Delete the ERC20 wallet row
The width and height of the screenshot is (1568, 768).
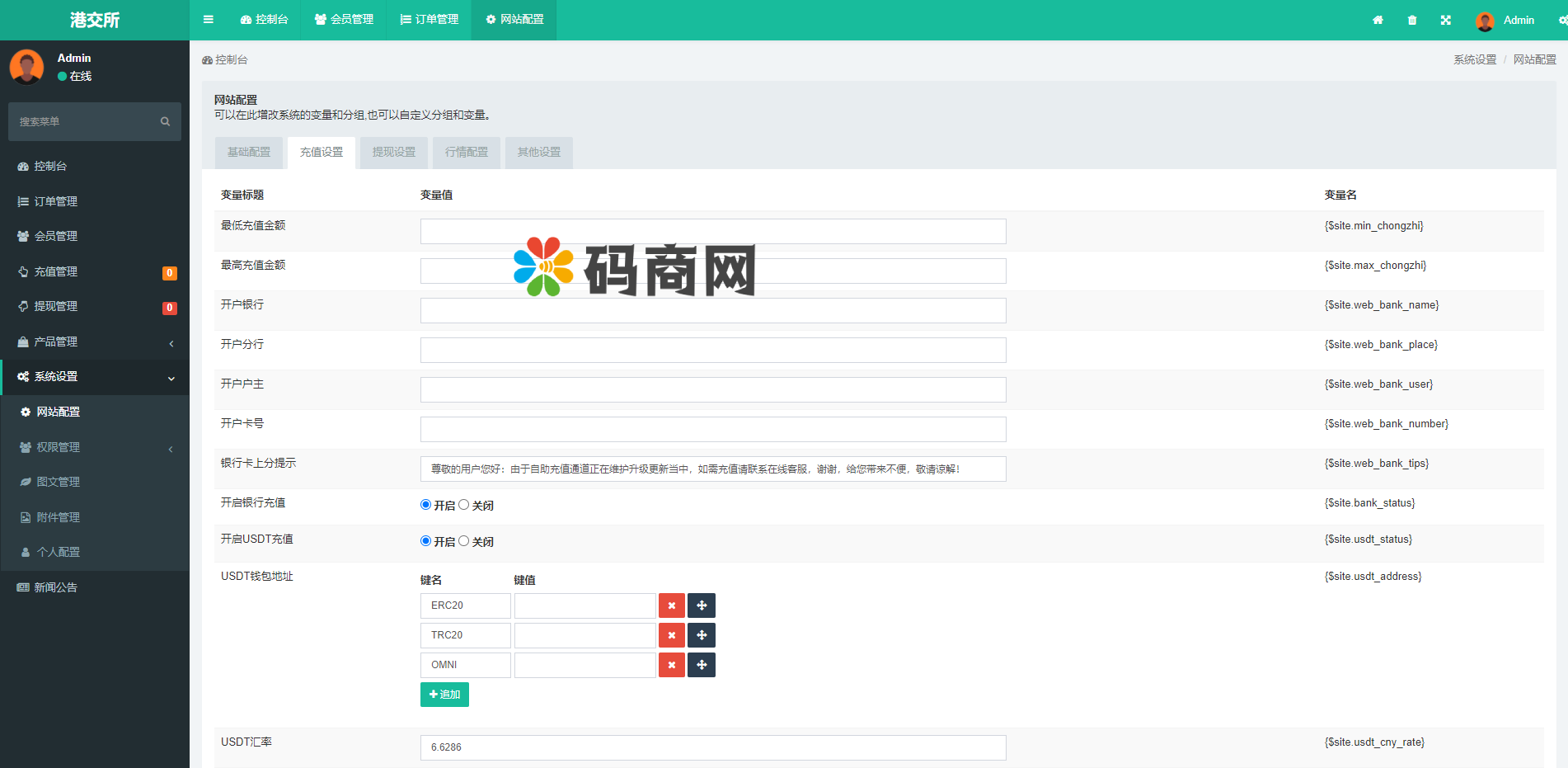(x=672, y=605)
